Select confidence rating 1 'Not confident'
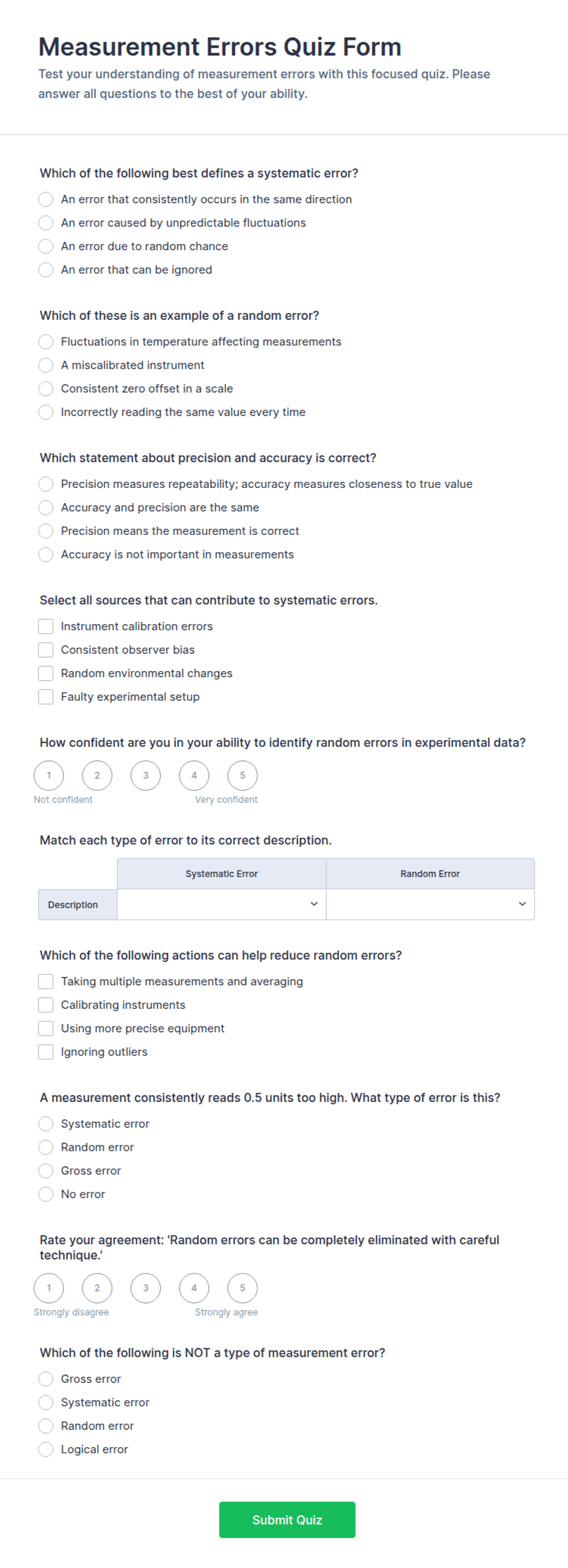 click(49, 775)
